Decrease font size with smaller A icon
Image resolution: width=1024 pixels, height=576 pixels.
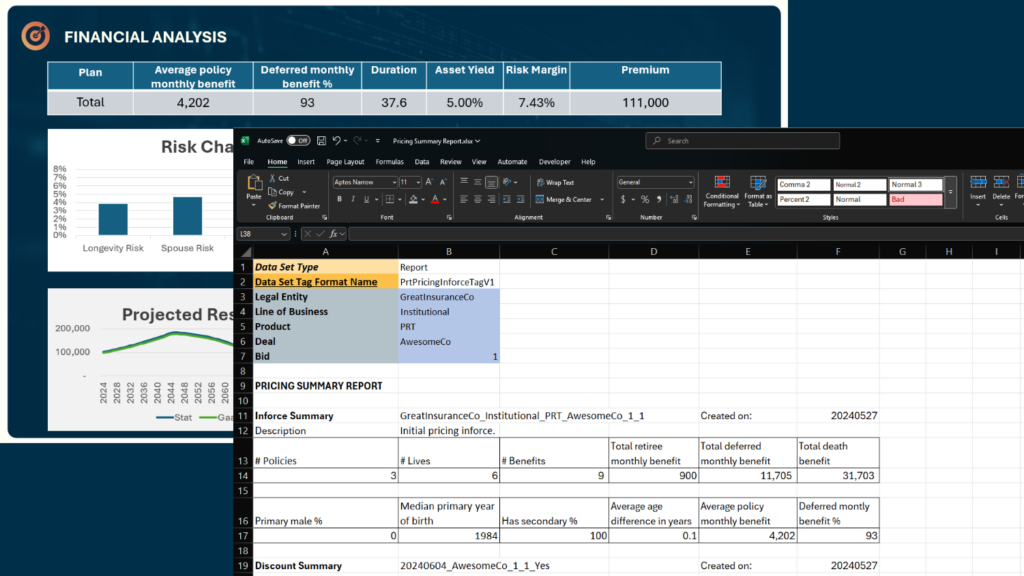click(x=443, y=182)
